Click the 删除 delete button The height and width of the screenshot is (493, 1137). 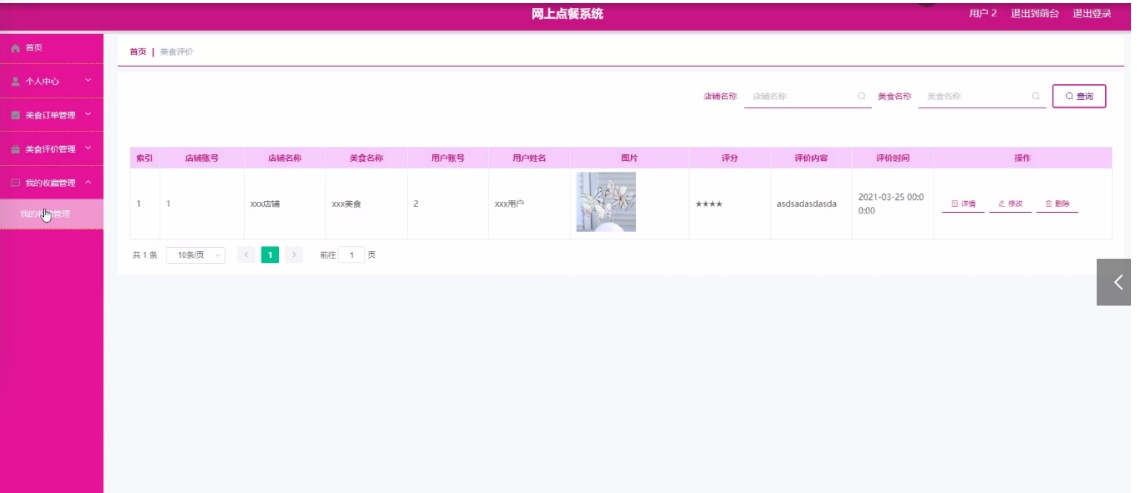pyautogui.click(x=1057, y=204)
